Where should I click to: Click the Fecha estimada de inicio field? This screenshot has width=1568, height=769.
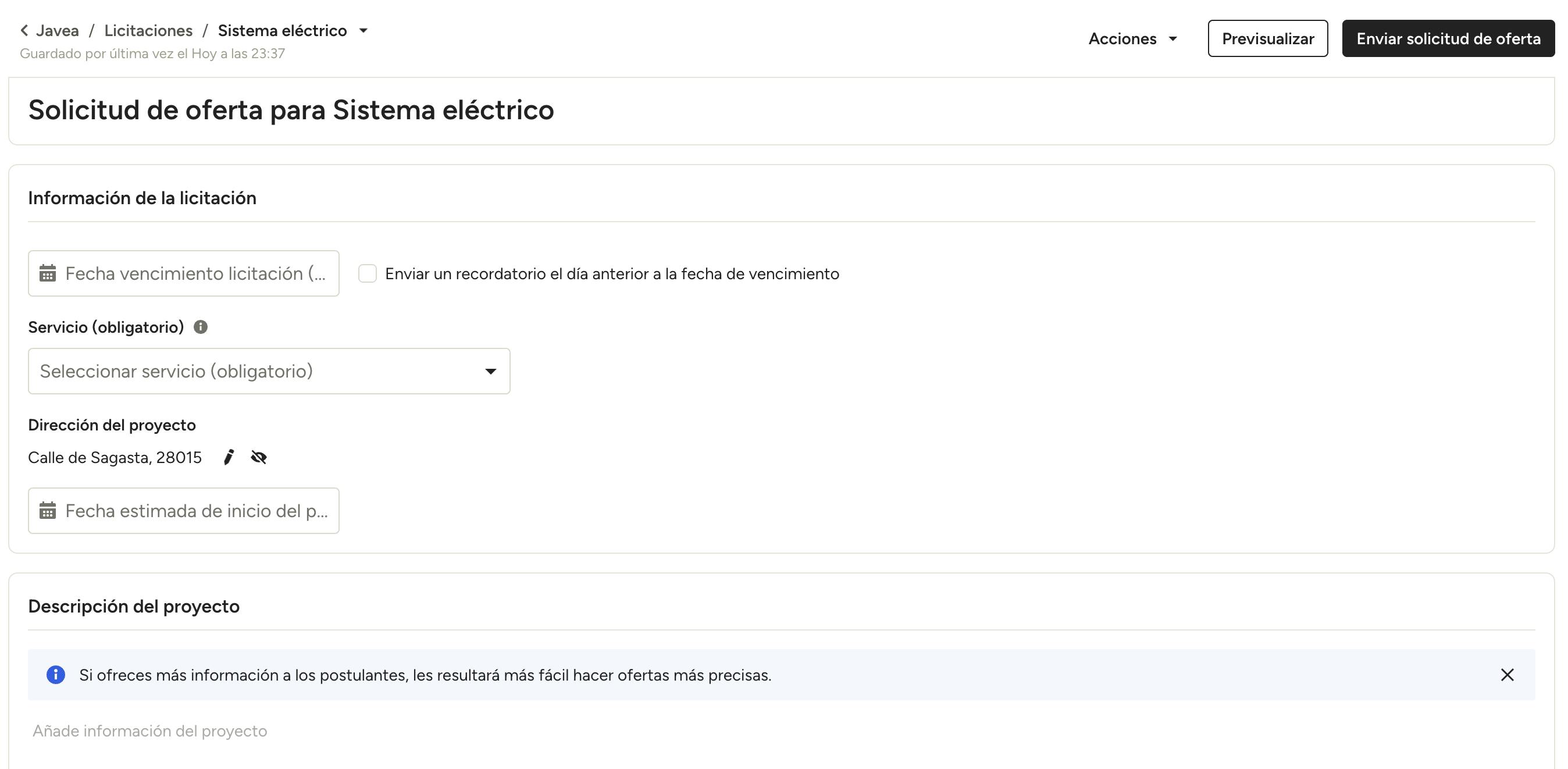point(195,510)
